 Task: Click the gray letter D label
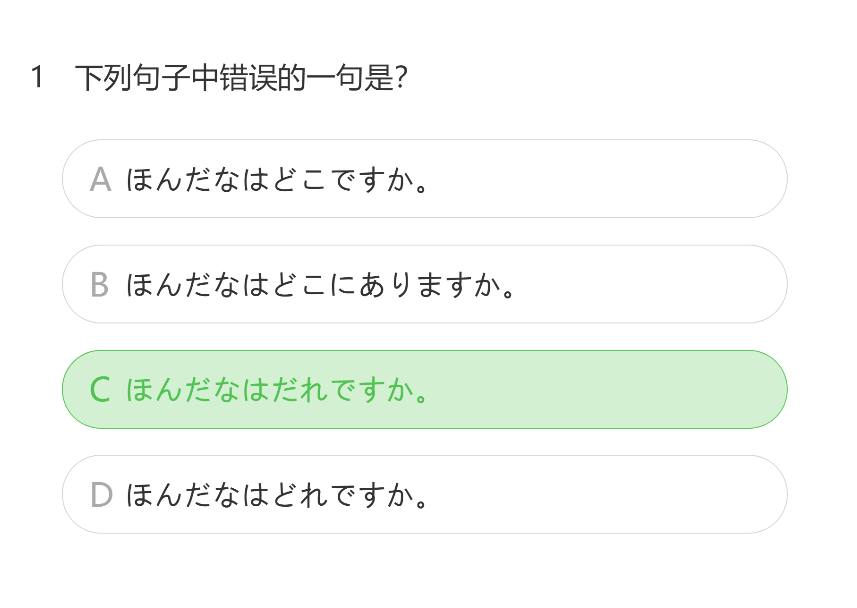[x=100, y=495]
